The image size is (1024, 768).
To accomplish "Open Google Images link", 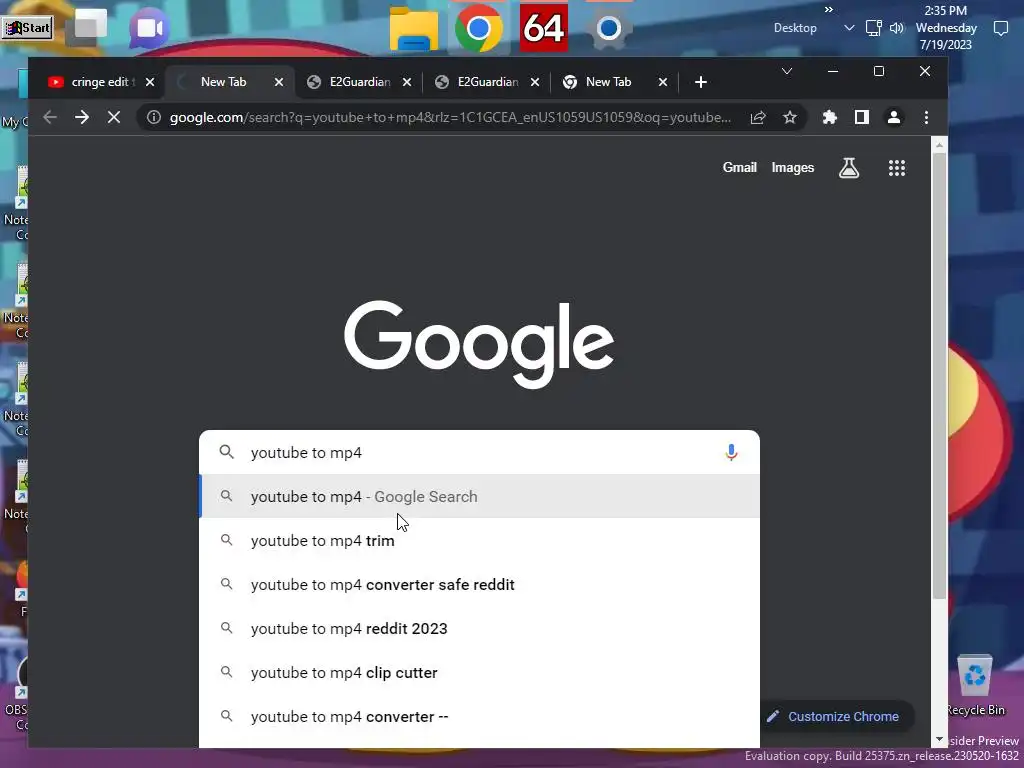I will pyautogui.click(x=793, y=168).
